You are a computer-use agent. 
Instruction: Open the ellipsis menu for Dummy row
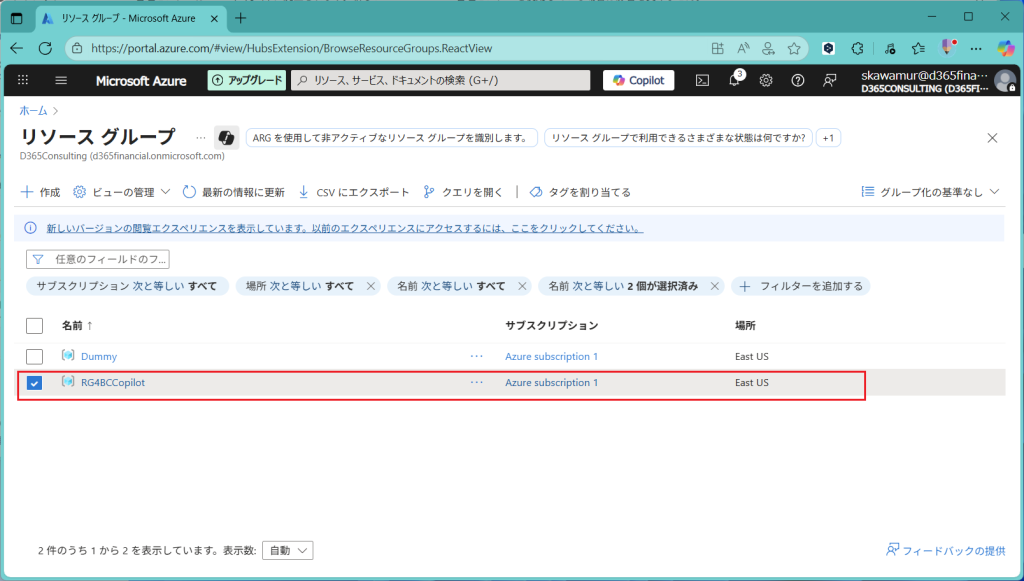click(477, 356)
